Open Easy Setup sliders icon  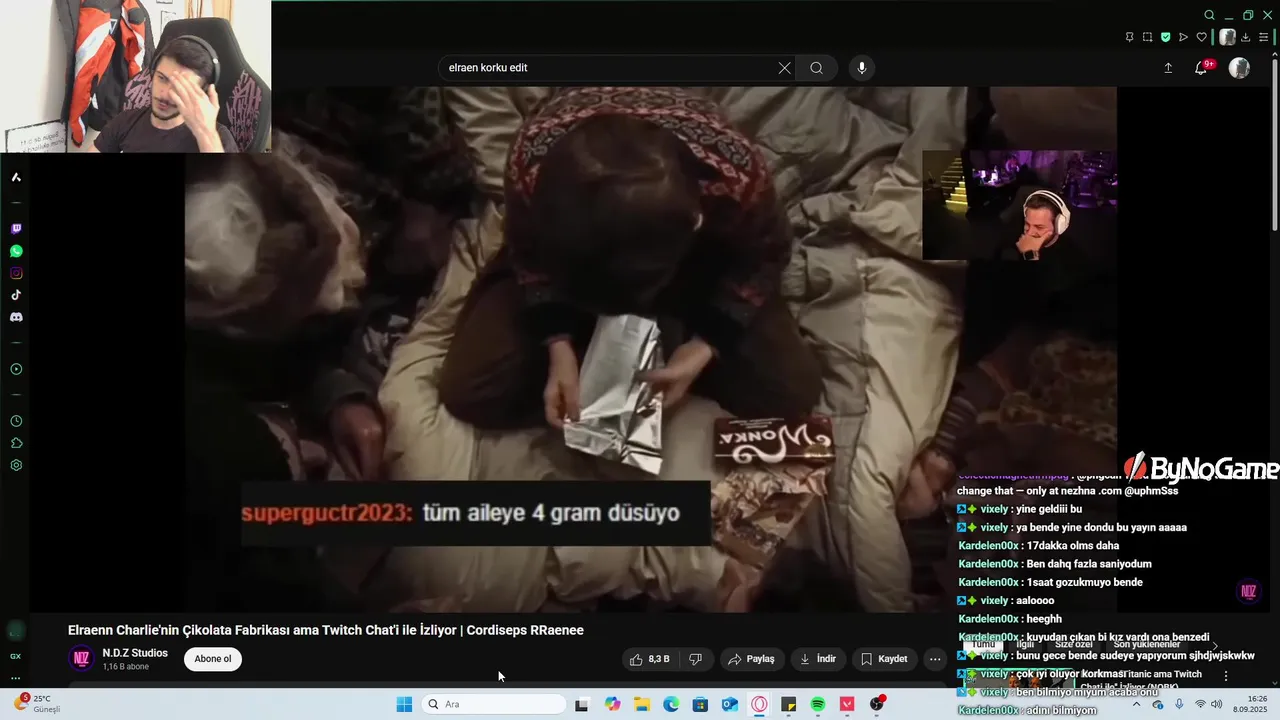(1264, 37)
